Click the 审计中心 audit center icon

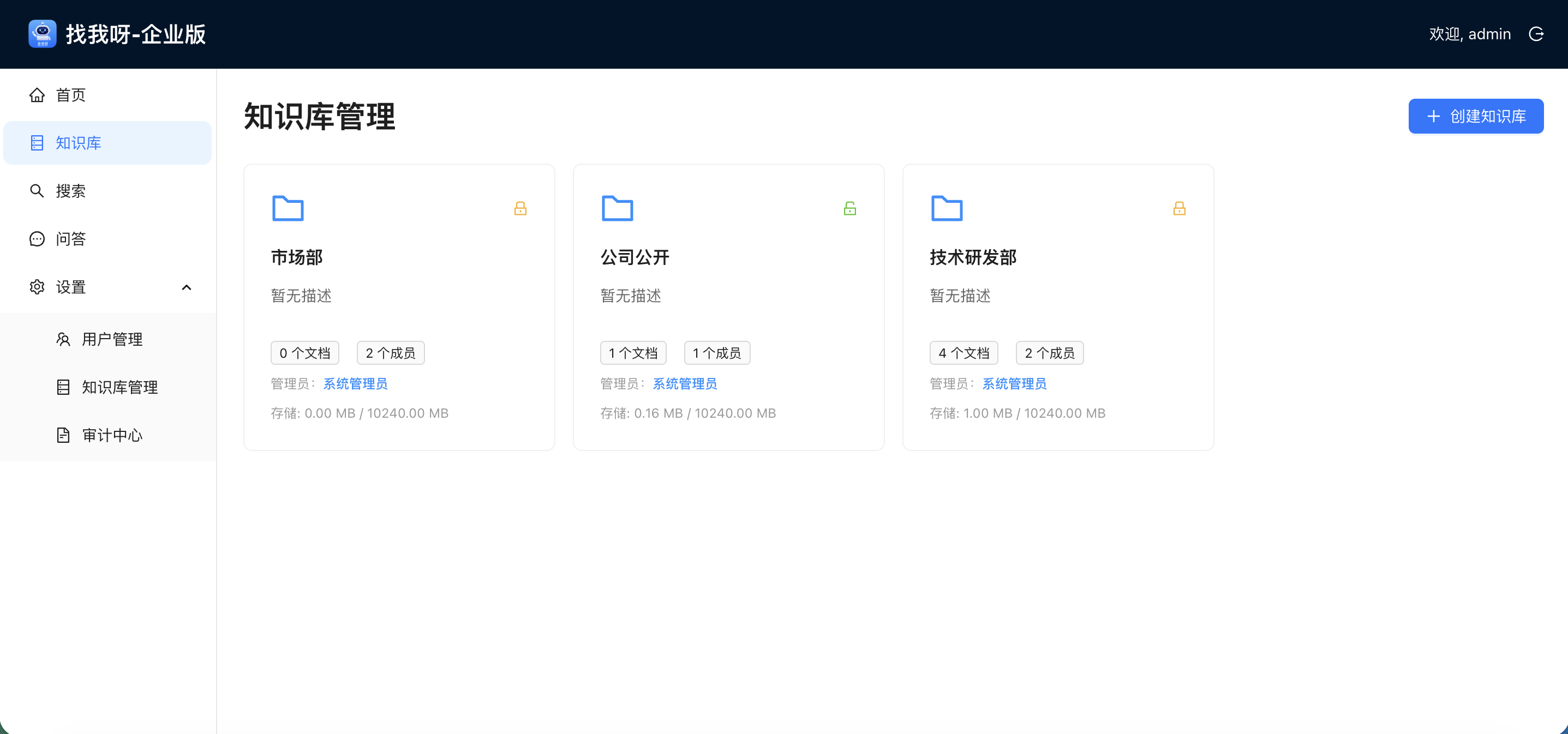(x=63, y=435)
